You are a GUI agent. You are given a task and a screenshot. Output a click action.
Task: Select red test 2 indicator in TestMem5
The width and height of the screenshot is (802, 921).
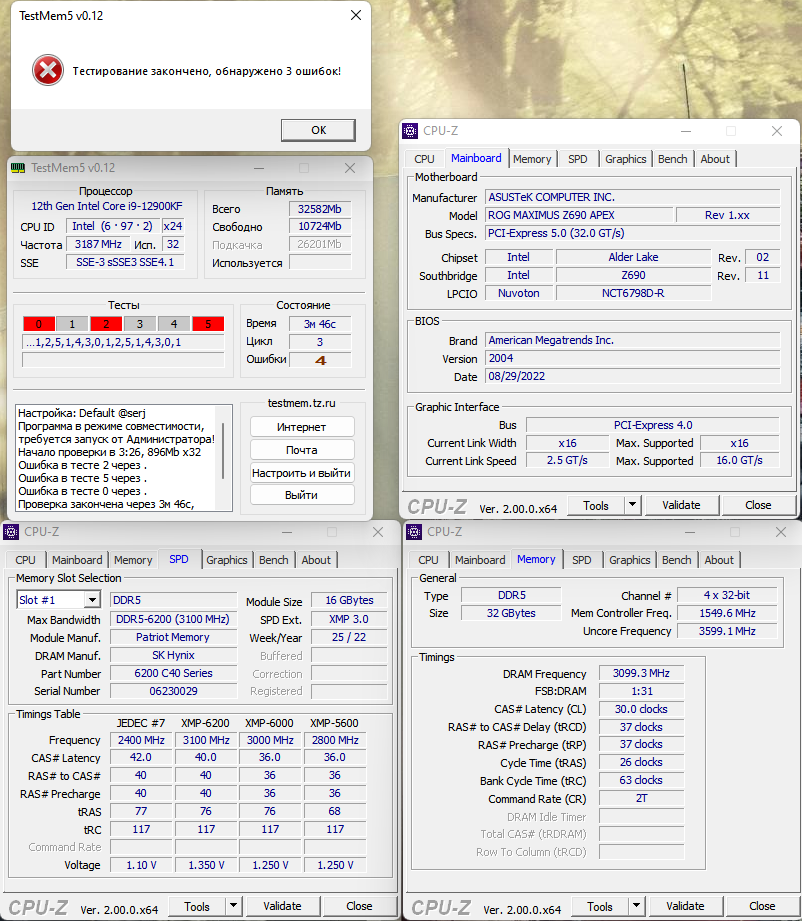click(106, 324)
